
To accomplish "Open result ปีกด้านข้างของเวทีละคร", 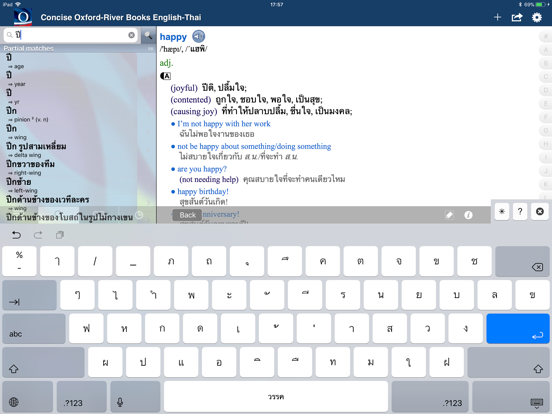I will 78,203.
